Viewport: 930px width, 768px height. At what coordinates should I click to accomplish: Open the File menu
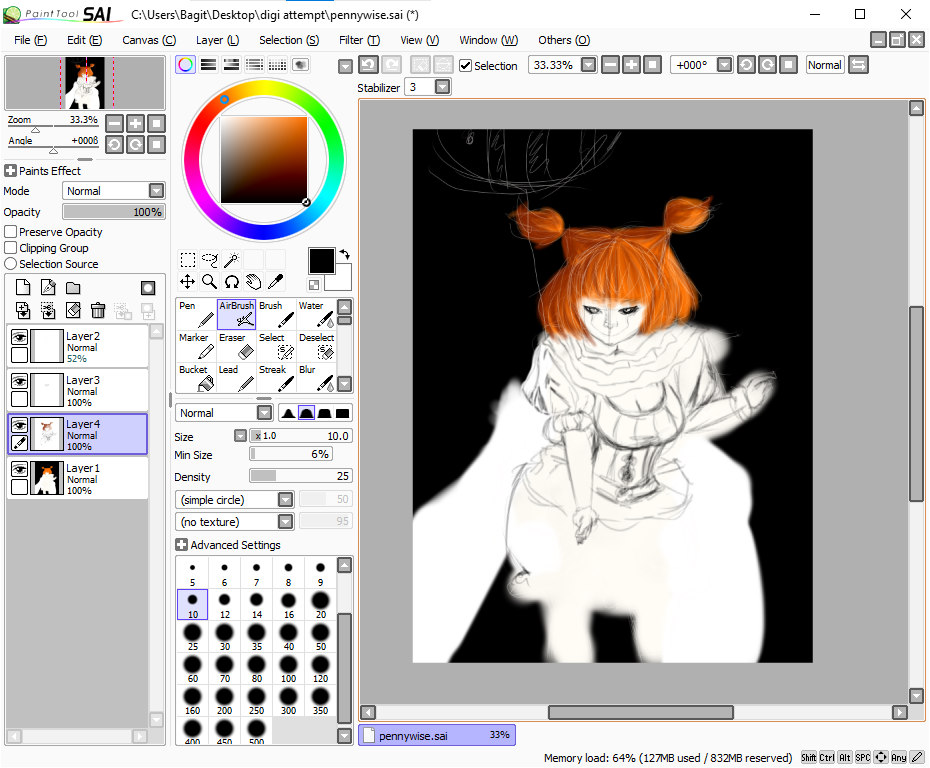point(30,40)
